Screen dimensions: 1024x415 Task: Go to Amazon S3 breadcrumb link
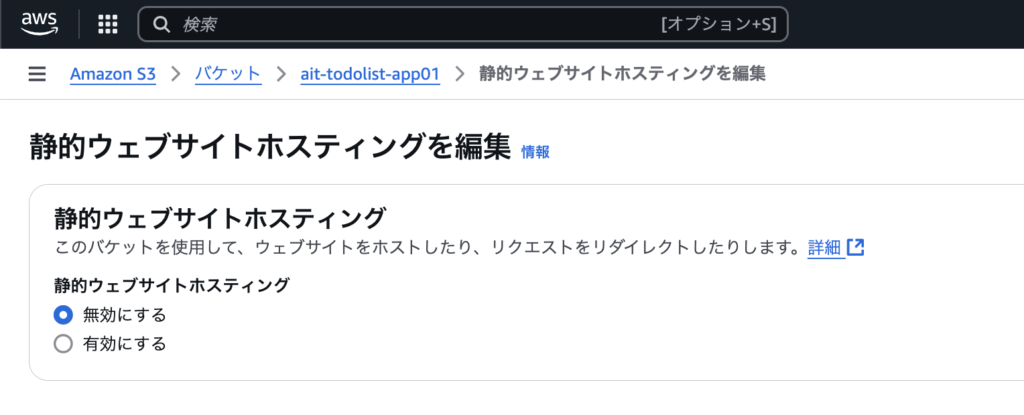[x=113, y=74]
